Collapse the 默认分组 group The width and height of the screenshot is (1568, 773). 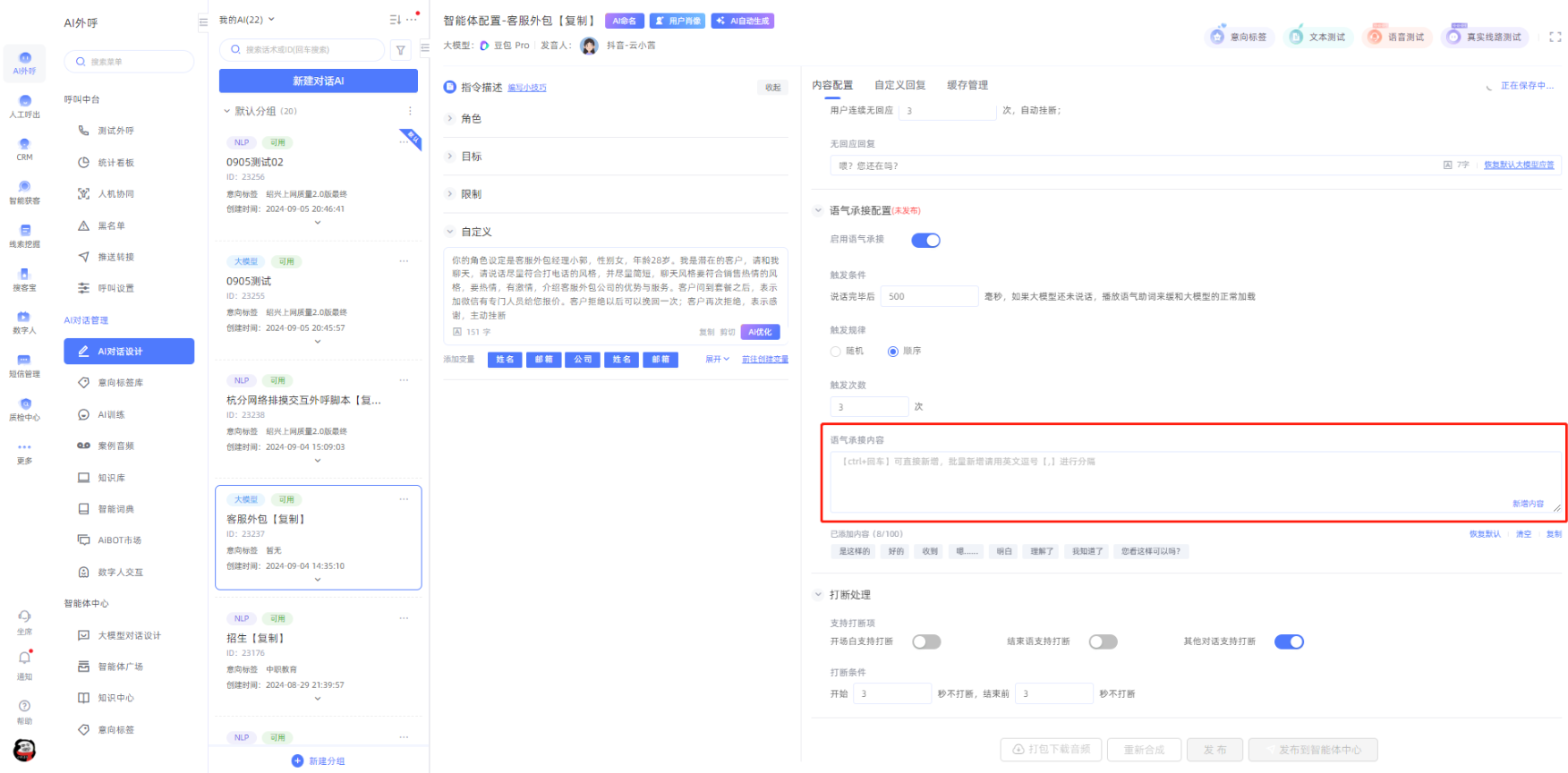227,111
